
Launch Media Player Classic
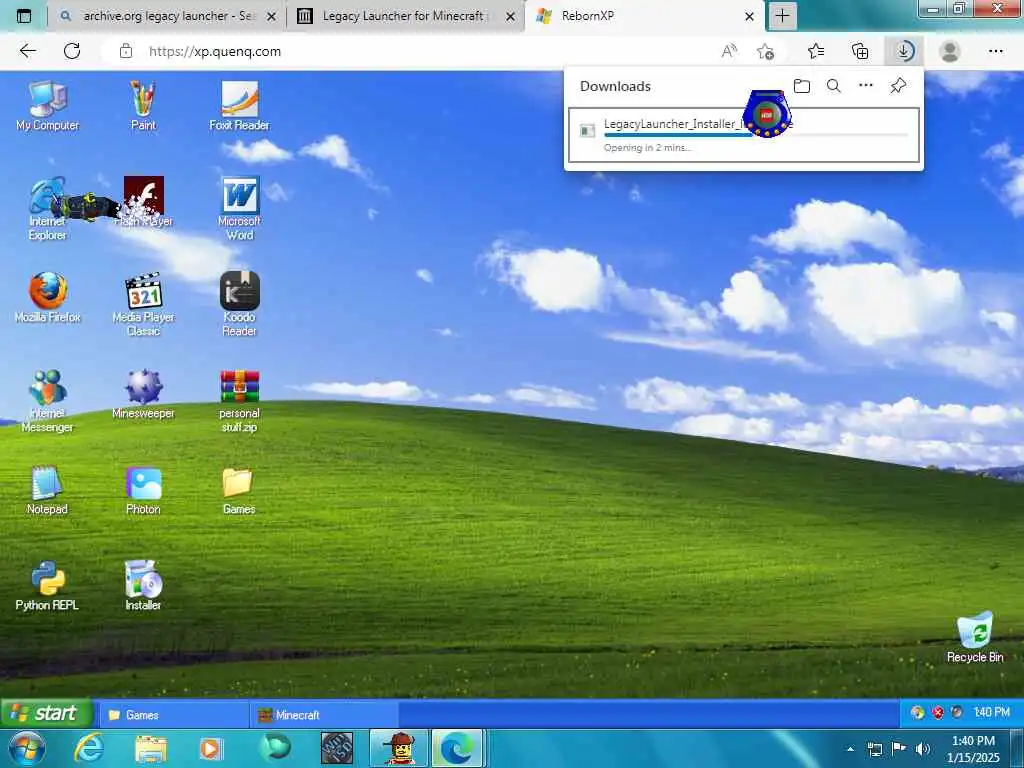pos(143,304)
